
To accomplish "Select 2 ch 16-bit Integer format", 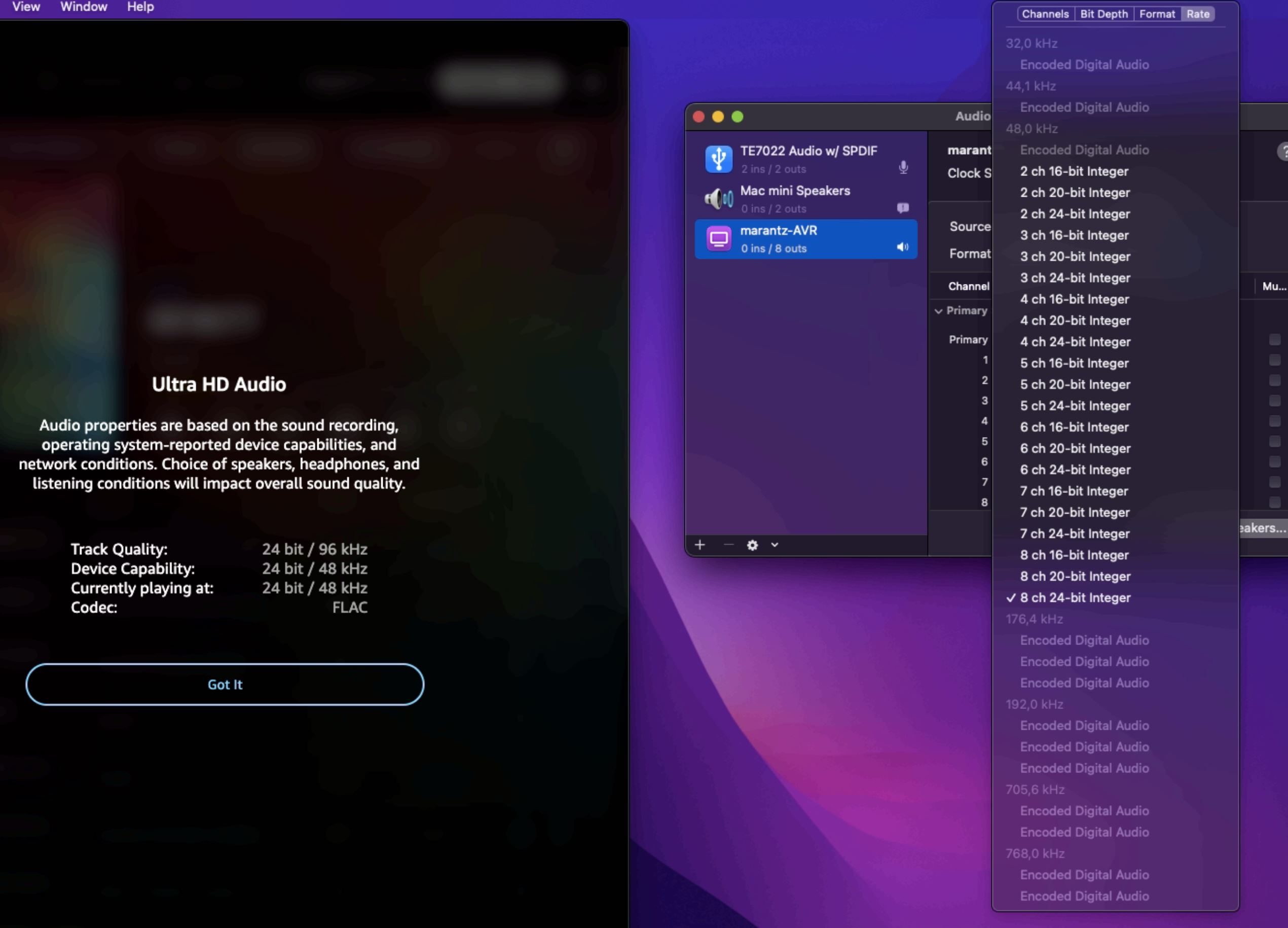I will [1074, 171].
